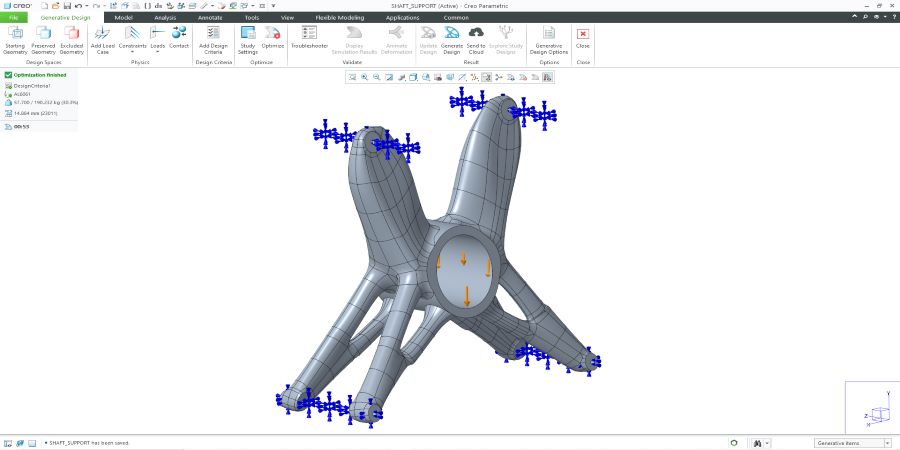900x450 pixels.
Task: Expand the Loads dropdown
Action: click(x=157, y=52)
